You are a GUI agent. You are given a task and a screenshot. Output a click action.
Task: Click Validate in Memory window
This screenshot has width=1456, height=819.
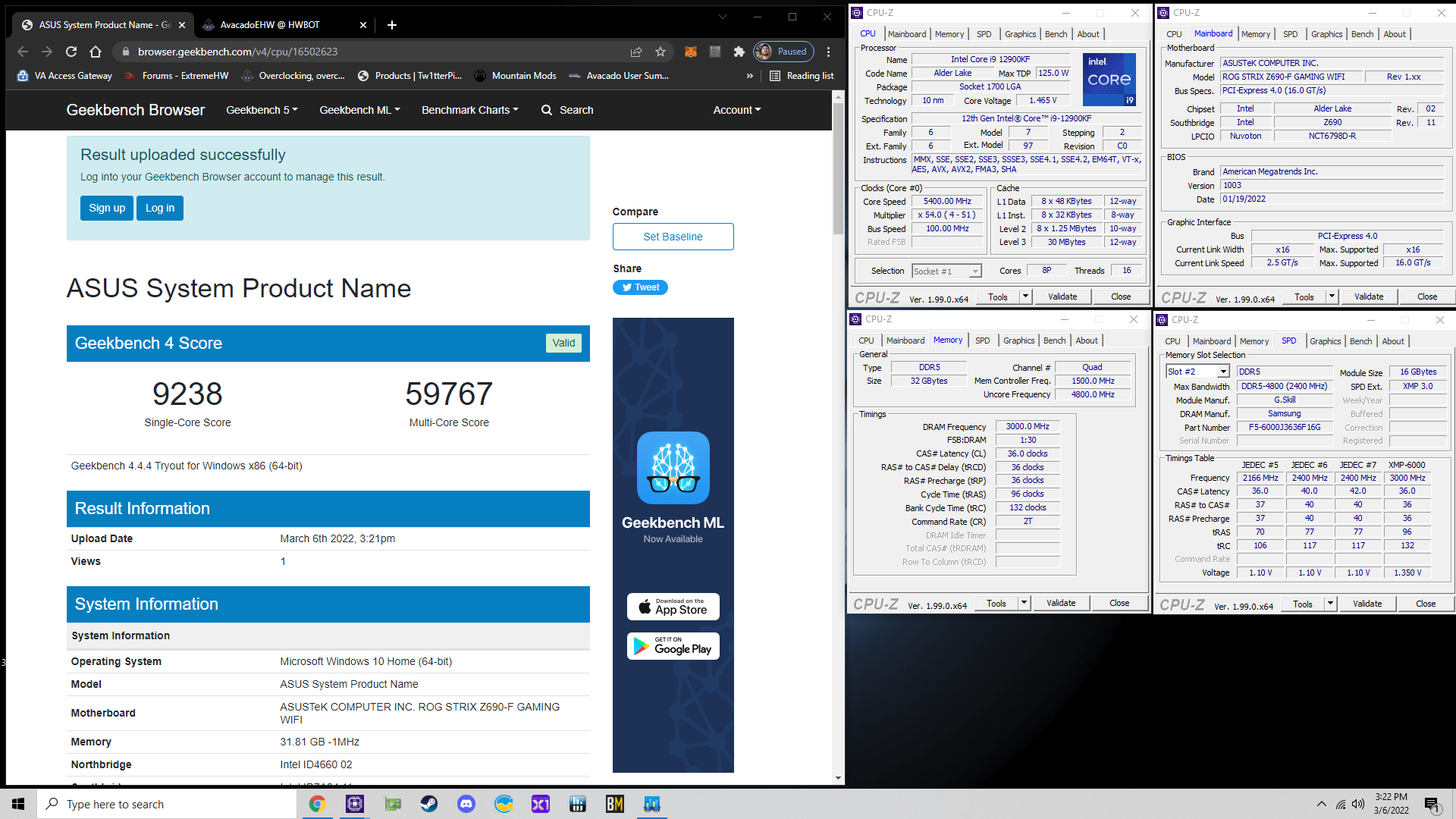(x=1061, y=603)
